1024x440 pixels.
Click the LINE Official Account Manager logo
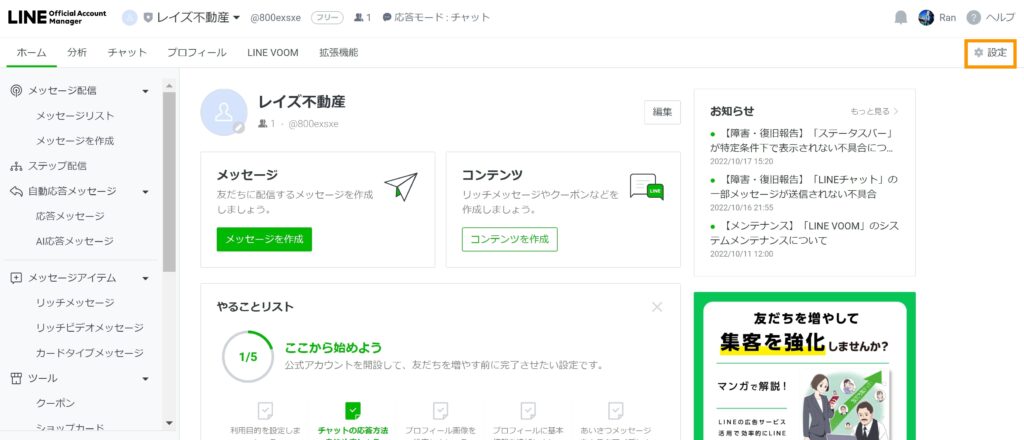point(57,18)
